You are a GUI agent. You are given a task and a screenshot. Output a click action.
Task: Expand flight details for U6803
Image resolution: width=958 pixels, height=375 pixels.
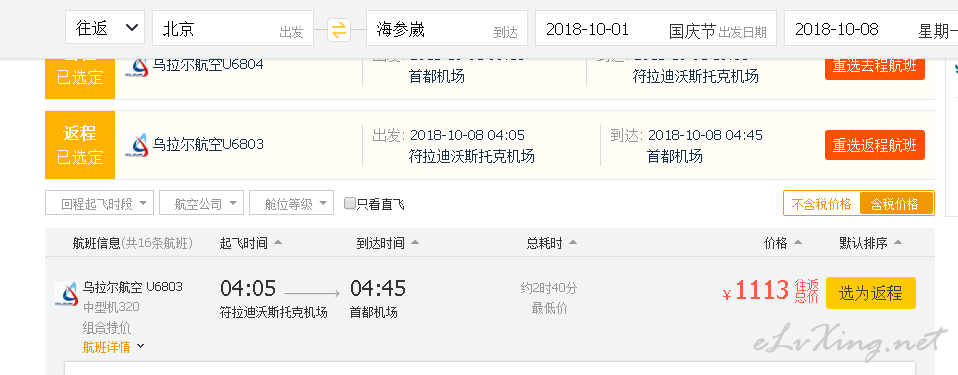pyautogui.click(x=114, y=347)
